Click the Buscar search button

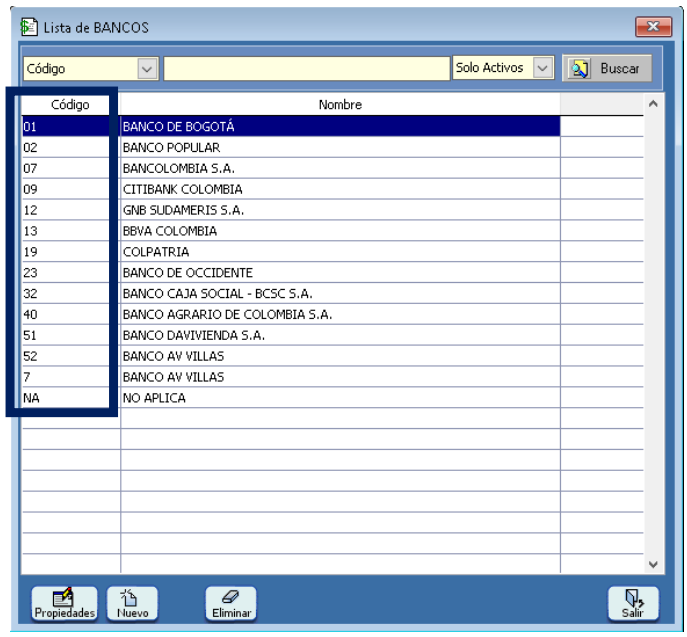607,68
